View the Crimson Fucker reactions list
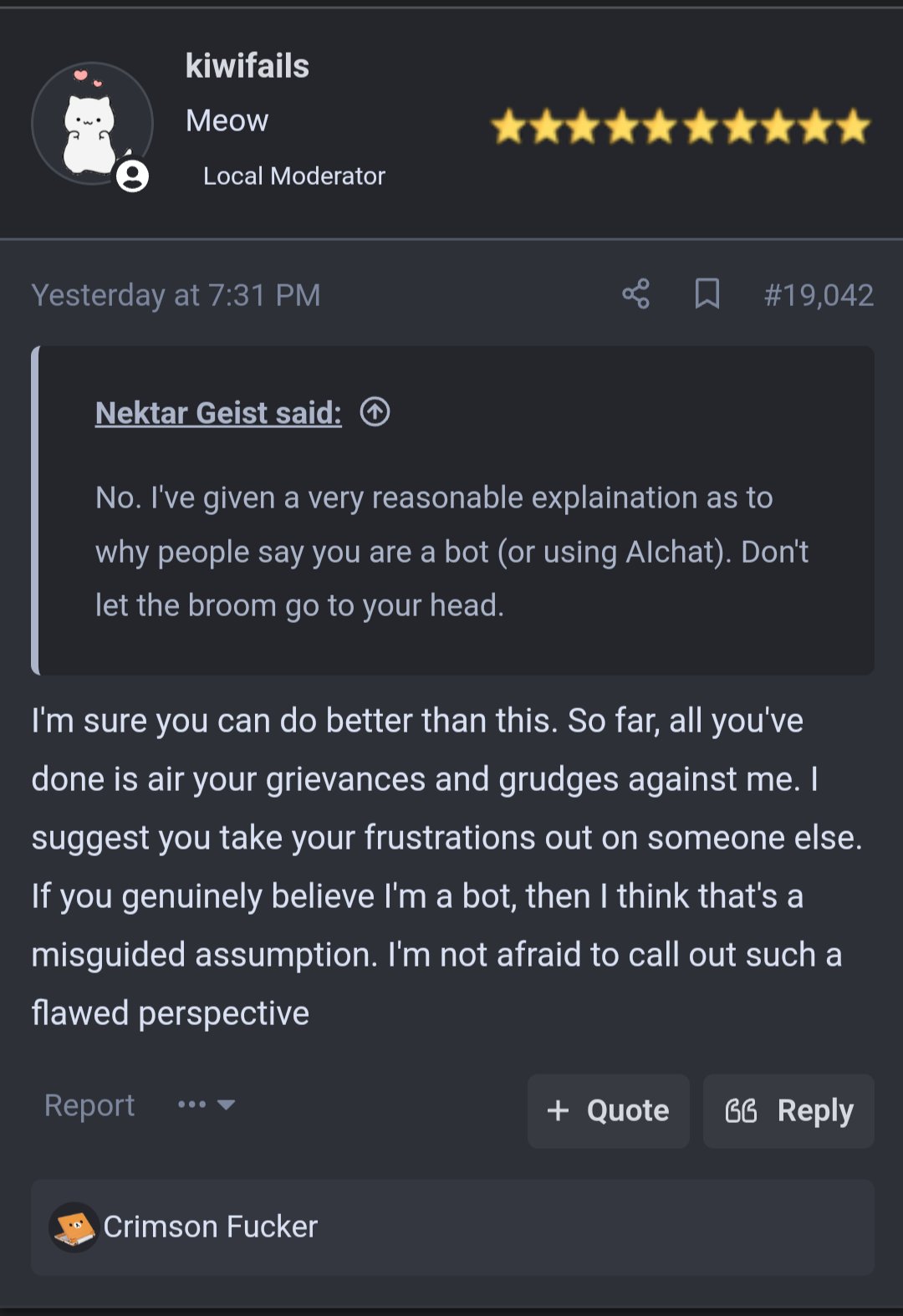The width and height of the screenshot is (903, 1316). tap(453, 1227)
